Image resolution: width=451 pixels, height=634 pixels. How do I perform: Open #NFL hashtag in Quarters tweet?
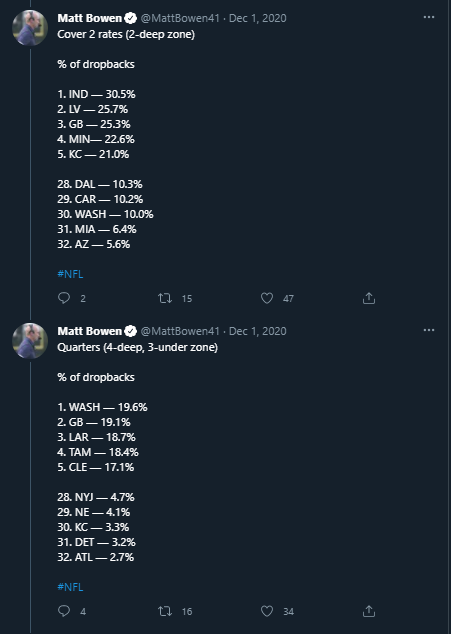(70, 587)
